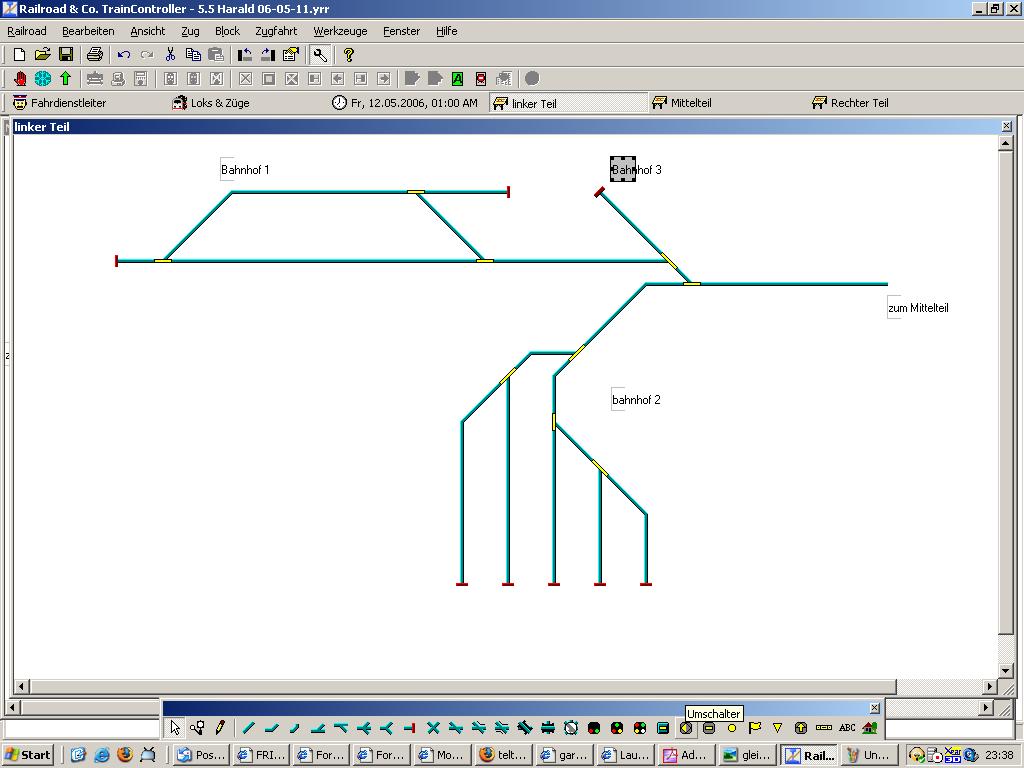The width and height of the screenshot is (1024, 768).
Task: Open the Werkzeuge menu
Action: point(340,31)
